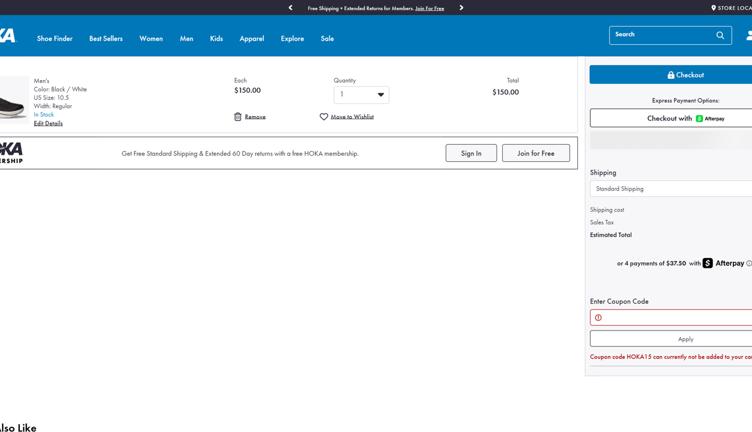
Task: Click the Express Payment Options label
Action: click(x=686, y=101)
